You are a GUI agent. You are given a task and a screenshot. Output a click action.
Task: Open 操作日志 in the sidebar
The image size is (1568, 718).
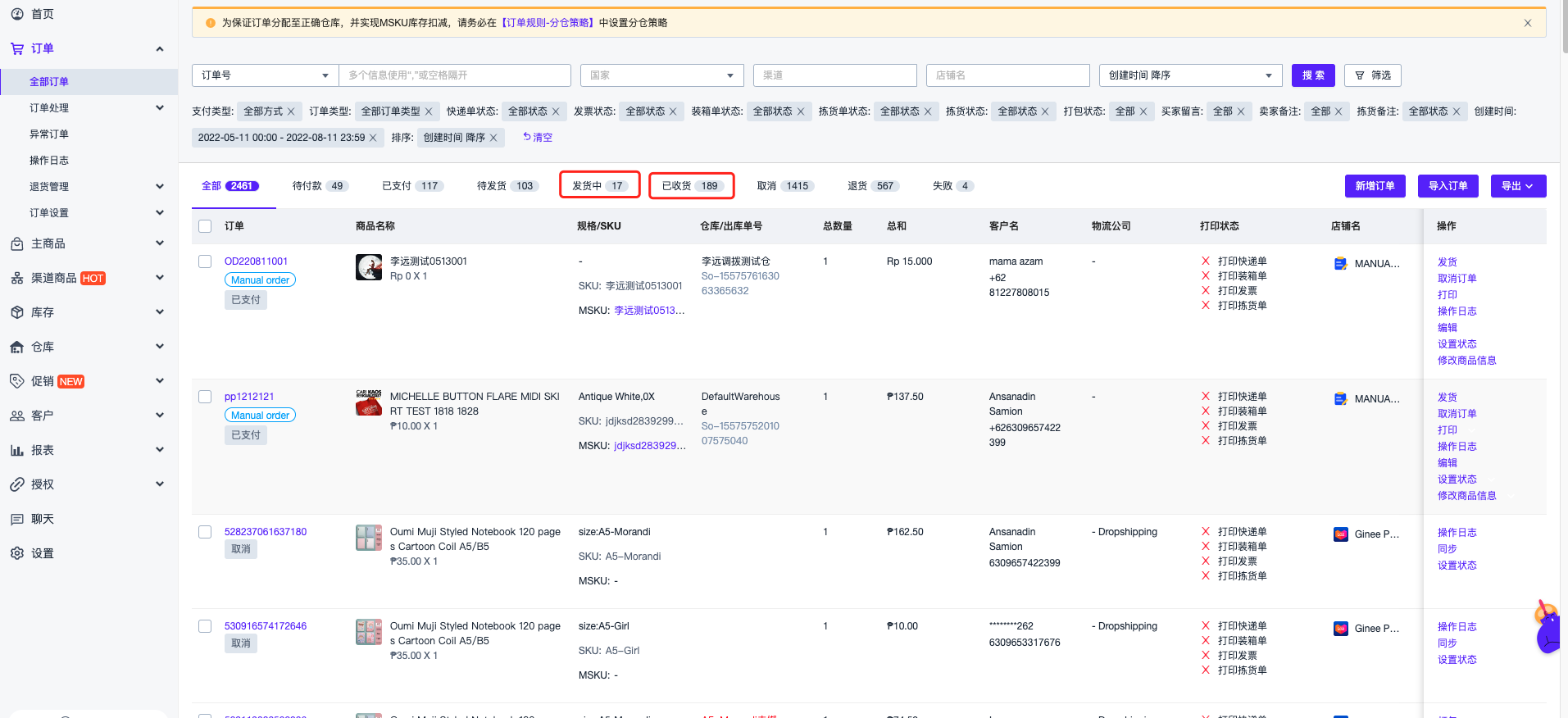click(49, 160)
